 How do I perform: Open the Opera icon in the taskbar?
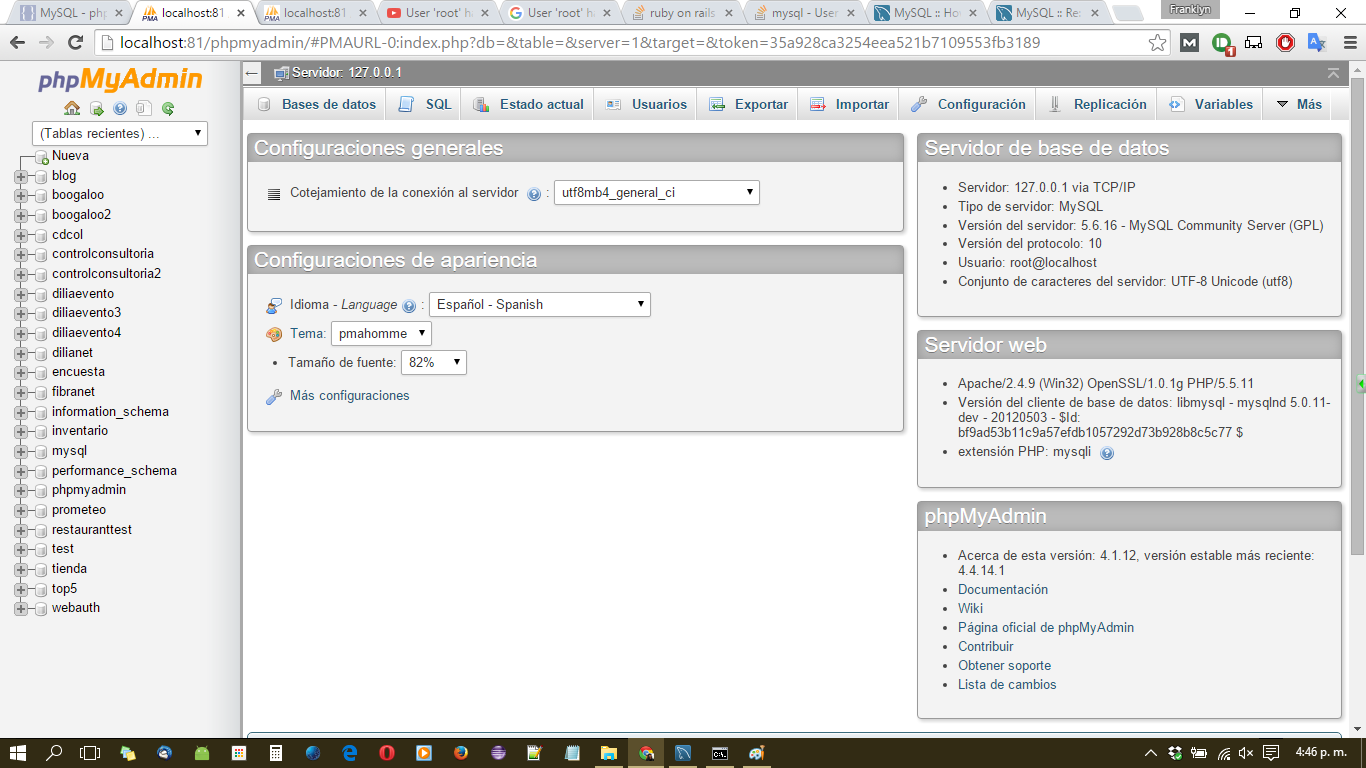[387, 753]
